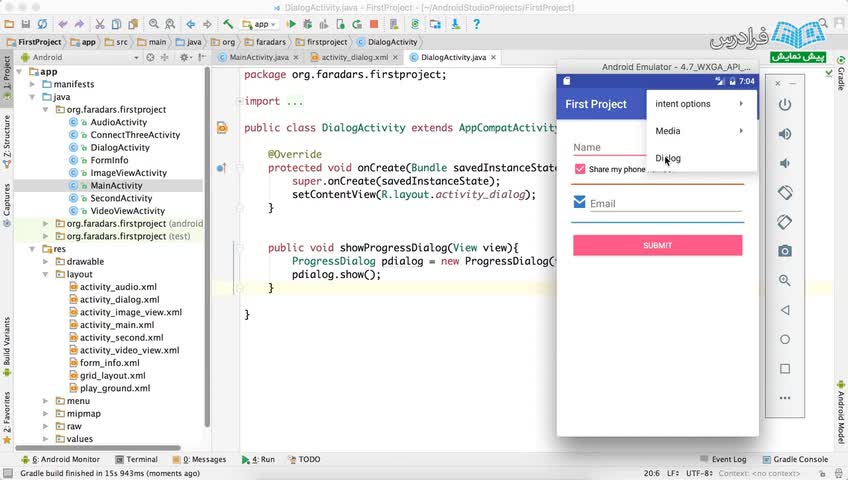848x480 pixels.
Task: Collapse the layout folder node
Action: 46,274
